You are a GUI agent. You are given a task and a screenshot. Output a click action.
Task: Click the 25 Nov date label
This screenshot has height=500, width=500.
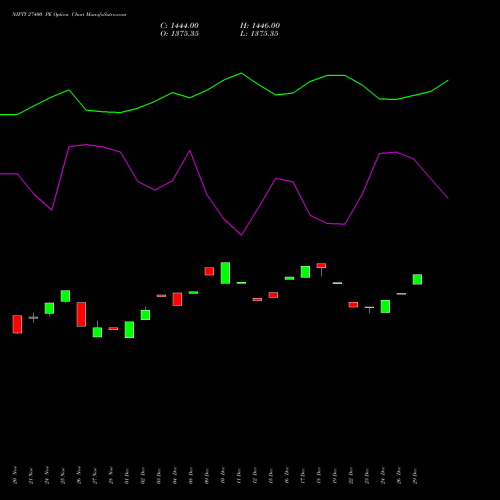(63, 475)
